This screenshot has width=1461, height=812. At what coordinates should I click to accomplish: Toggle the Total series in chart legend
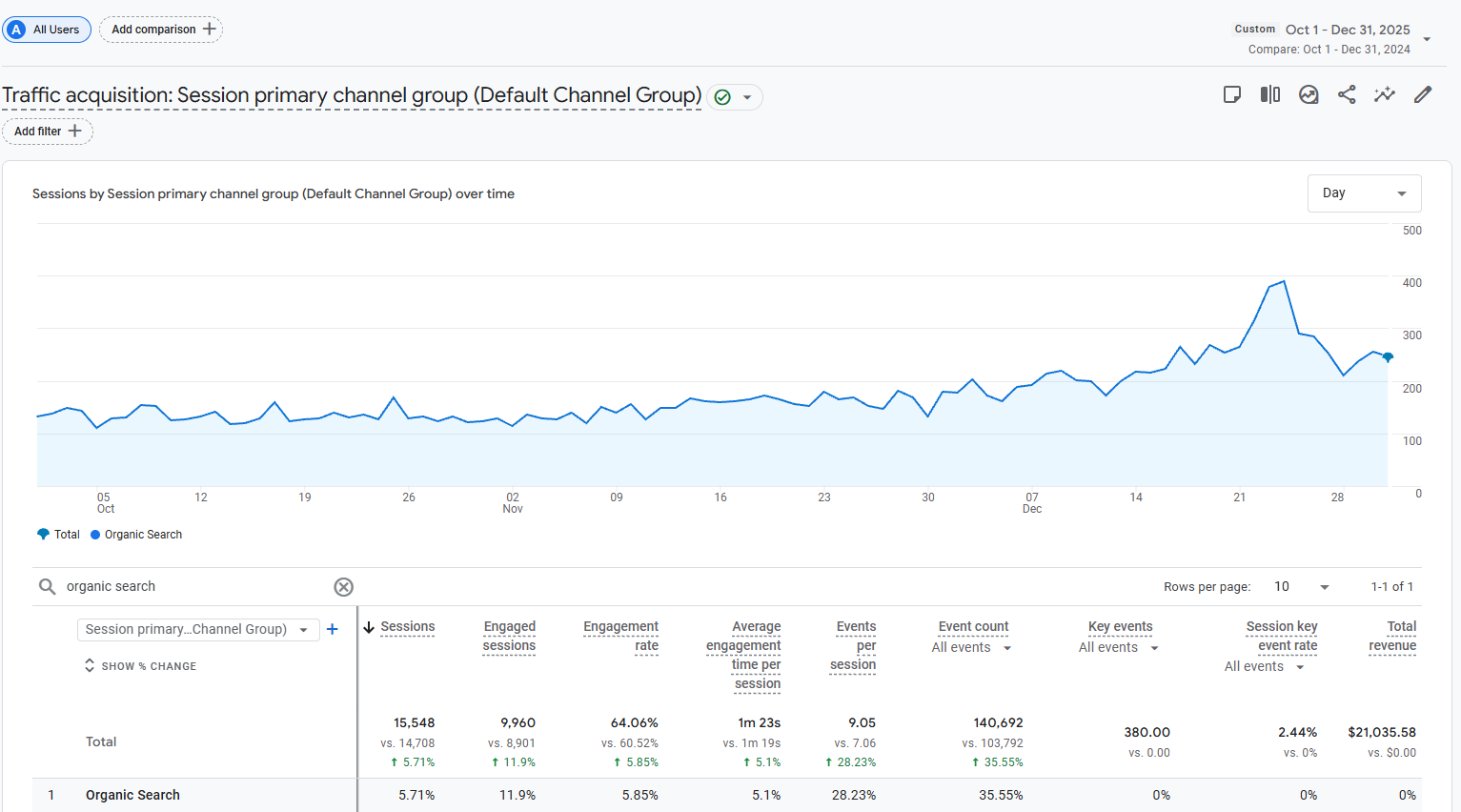tap(59, 535)
